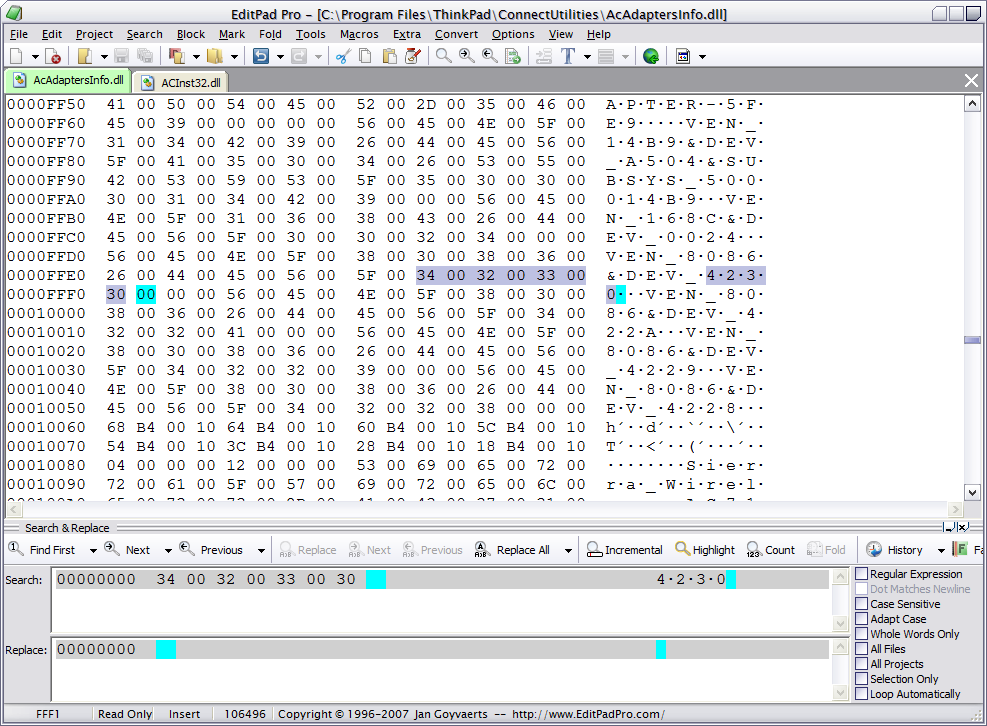Open the dropdown arrow next to New file
Image resolution: width=987 pixels, height=726 pixels.
click(35, 57)
